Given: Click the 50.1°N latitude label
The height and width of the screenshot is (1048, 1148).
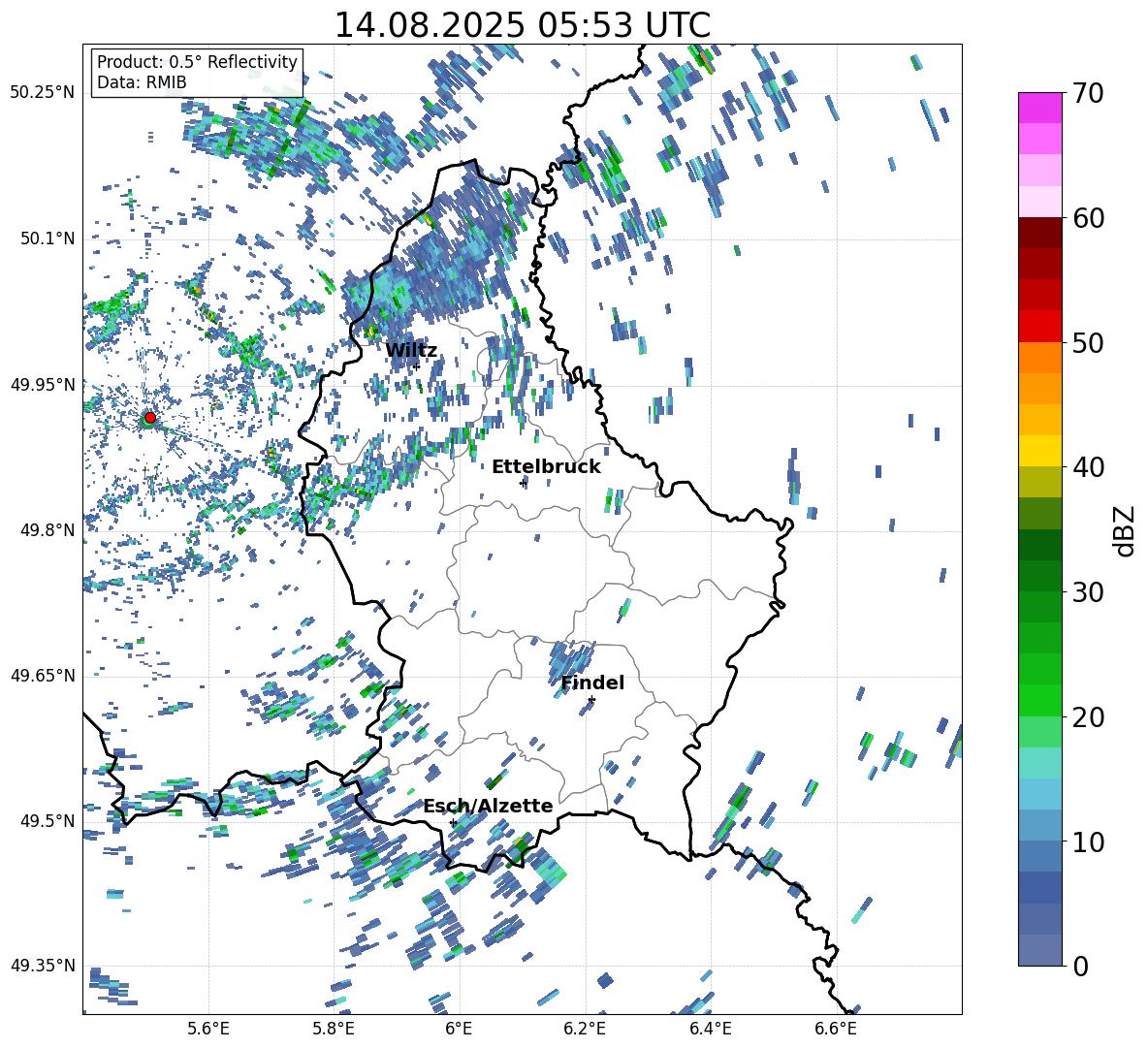Looking at the screenshot, I should point(48,238).
